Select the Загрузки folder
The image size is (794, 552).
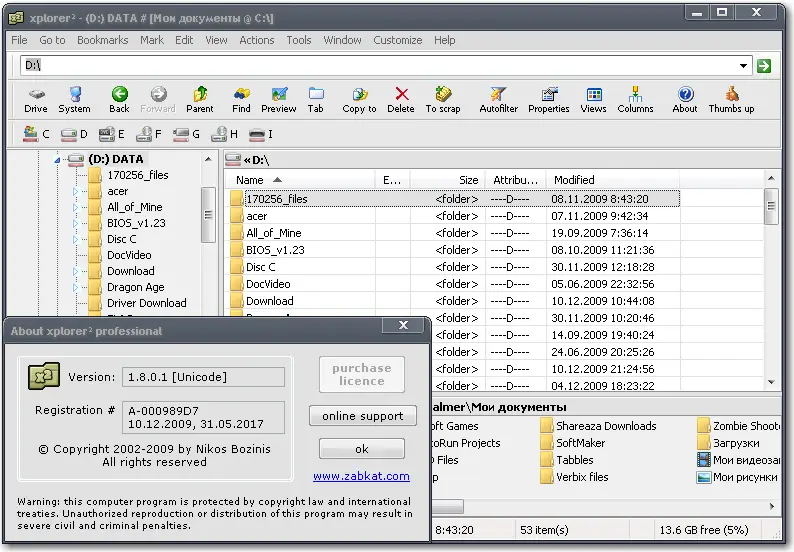click(x=728, y=443)
